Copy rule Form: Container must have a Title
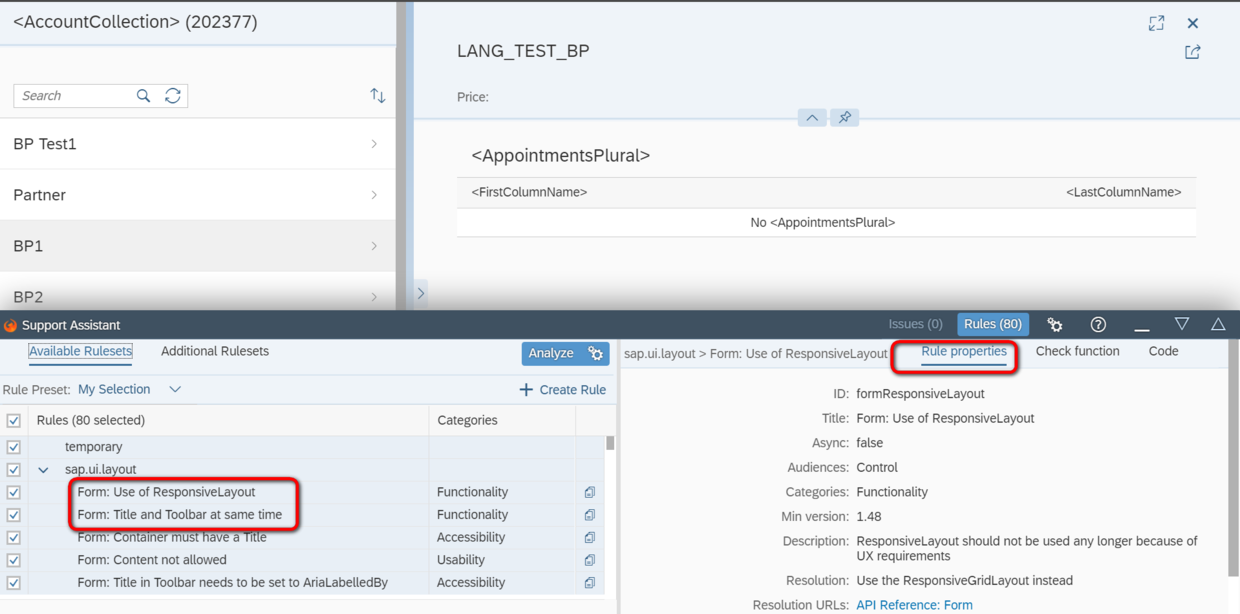 590,538
